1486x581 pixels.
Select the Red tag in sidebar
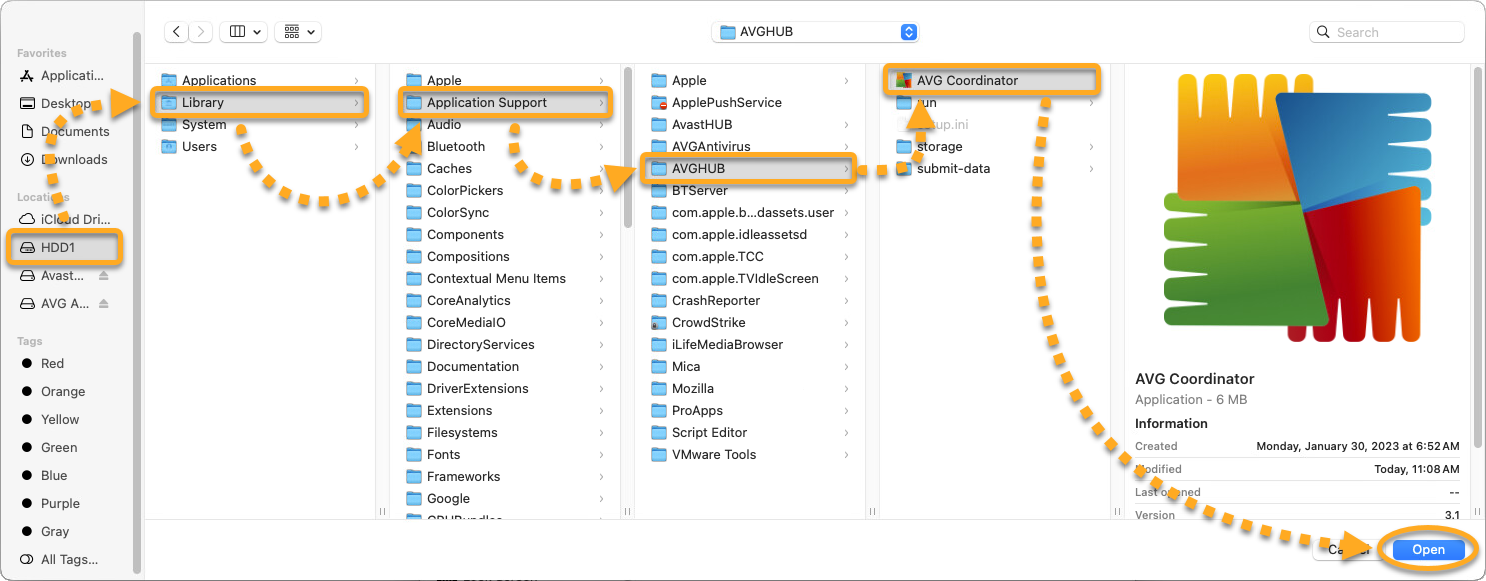tap(52, 364)
